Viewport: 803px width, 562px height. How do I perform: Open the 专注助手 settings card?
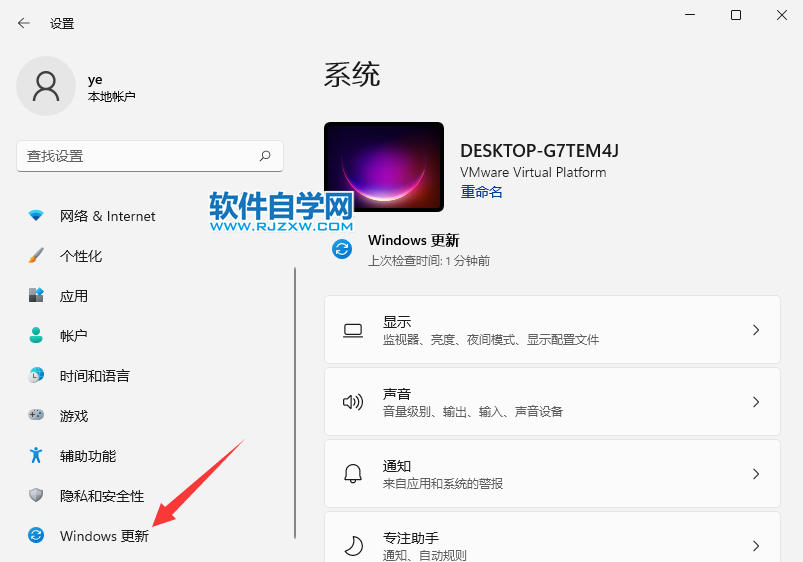pyautogui.click(x=552, y=537)
